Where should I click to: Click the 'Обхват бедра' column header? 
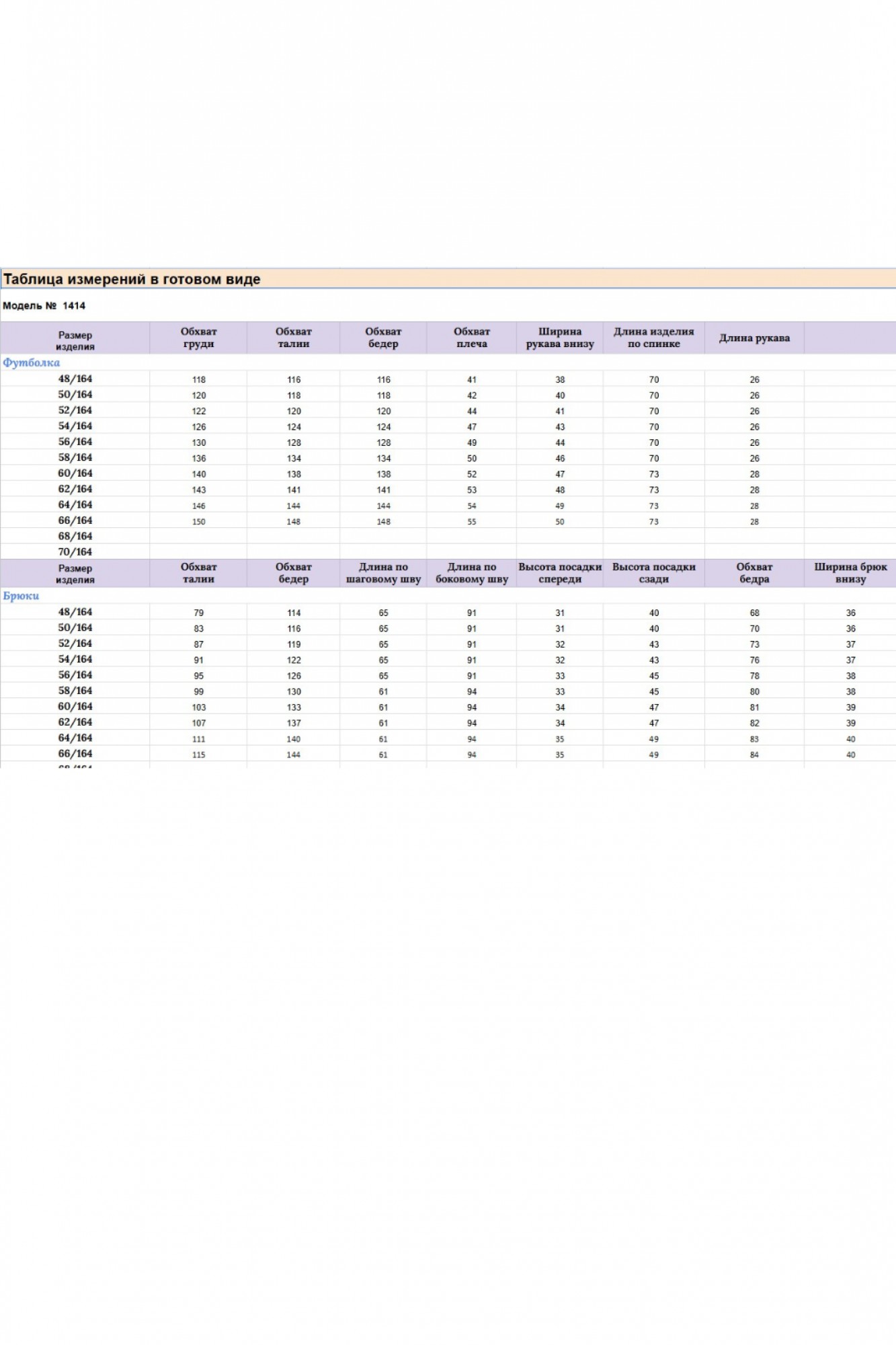tap(754, 573)
